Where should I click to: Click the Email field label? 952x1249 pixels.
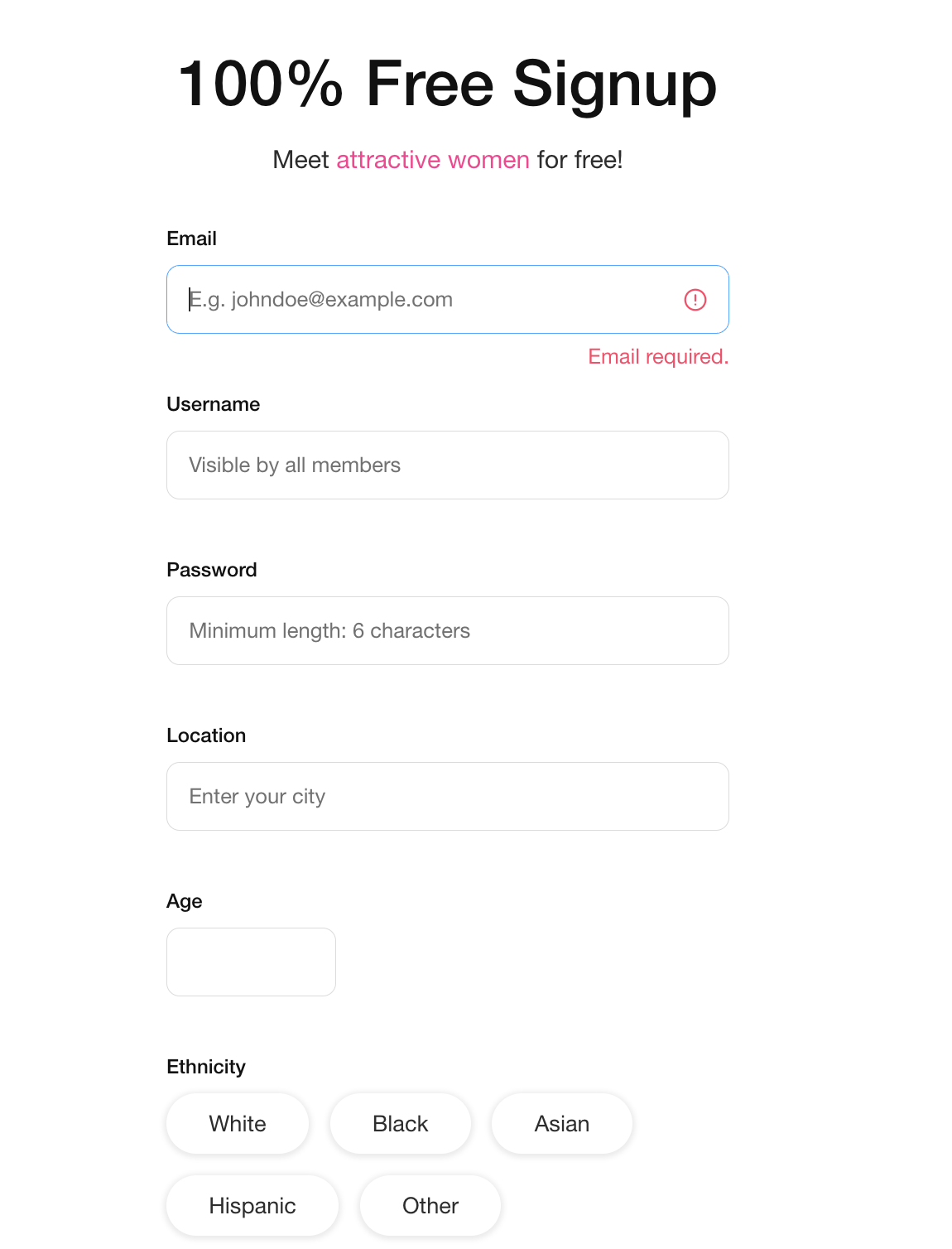tap(191, 239)
